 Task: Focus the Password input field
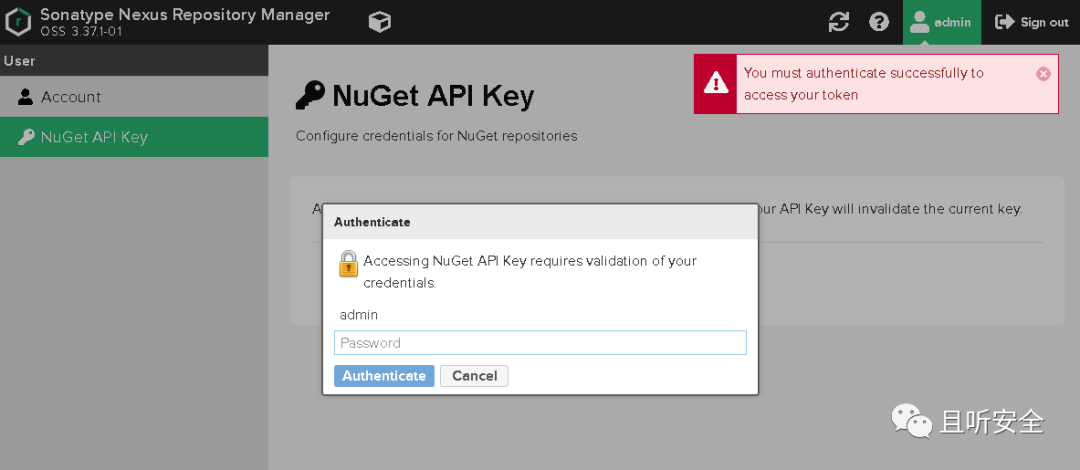click(540, 343)
